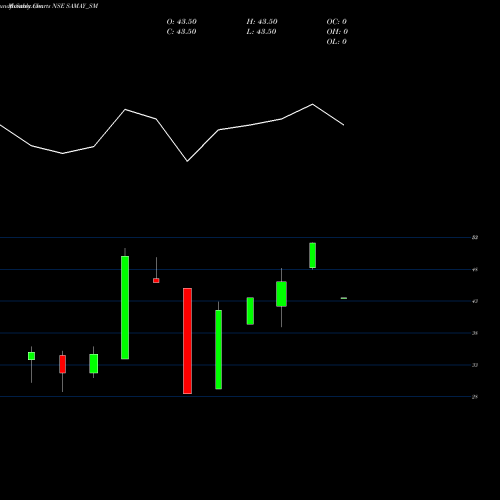Image resolution: width=500 pixels, height=500 pixels.
Task: Click the 52 price axis label
Action: 475,237
